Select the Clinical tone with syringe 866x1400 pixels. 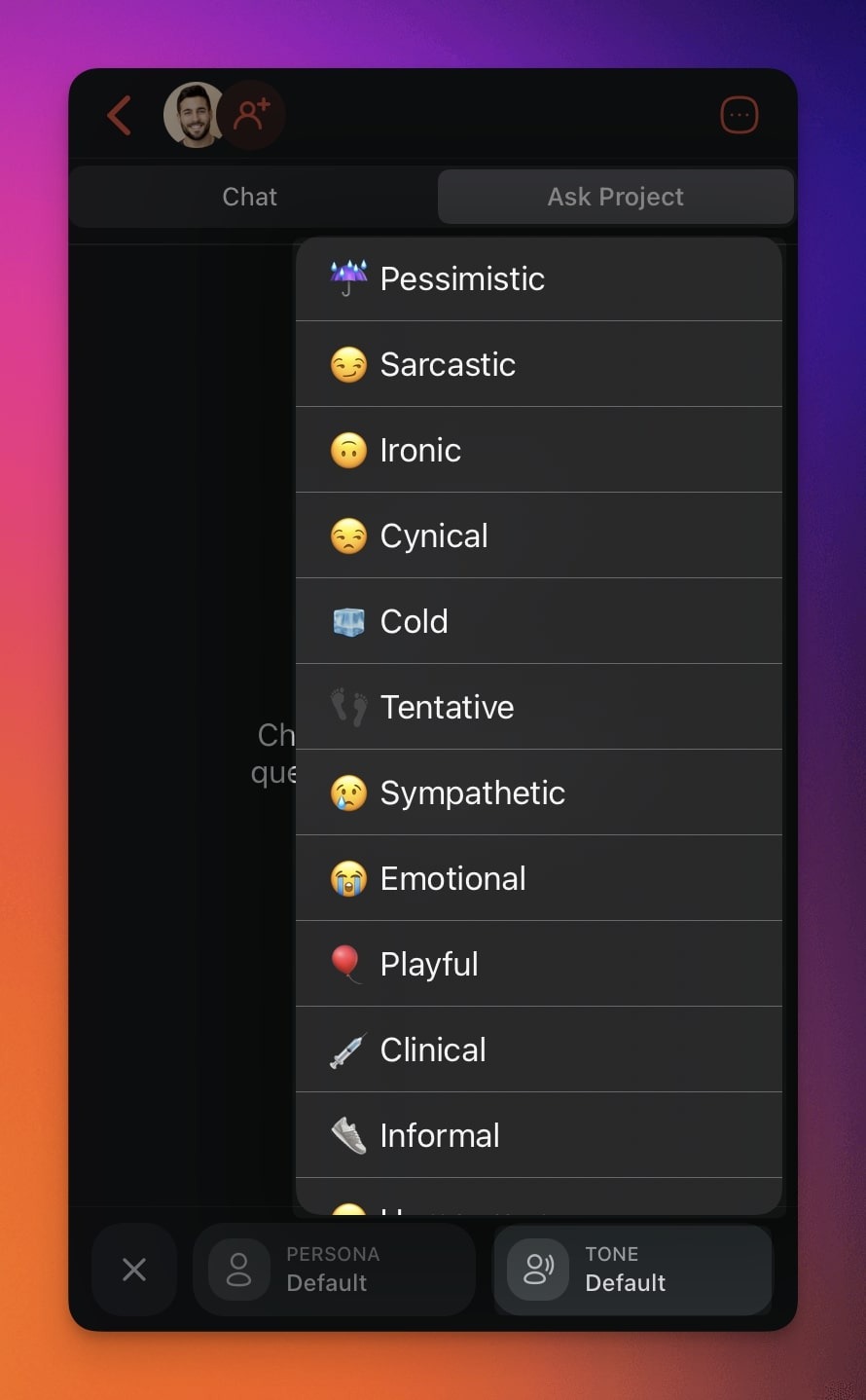tap(538, 1050)
